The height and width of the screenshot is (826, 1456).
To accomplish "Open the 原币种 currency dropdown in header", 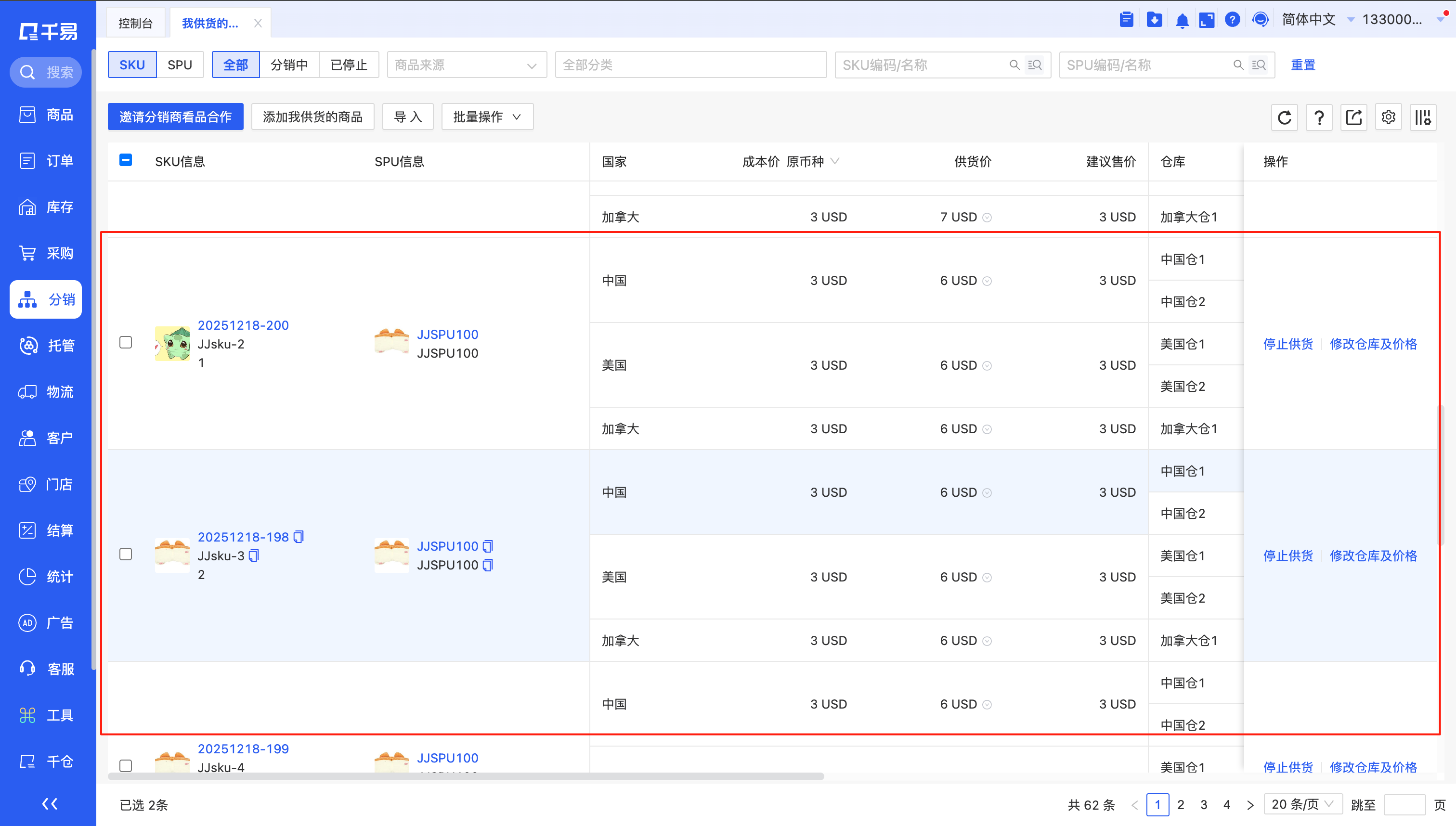I will pos(813,161).
